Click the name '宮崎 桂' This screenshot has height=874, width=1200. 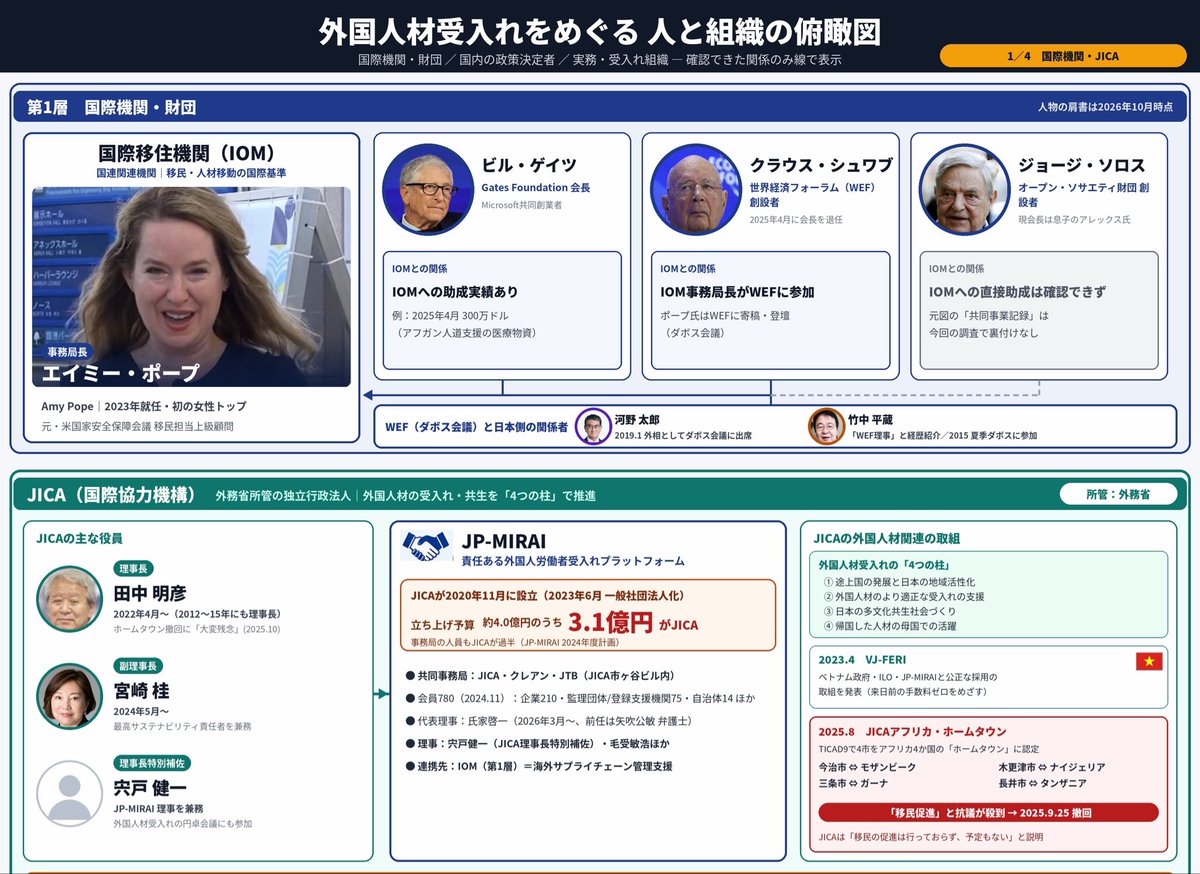(x=141, y=690)
